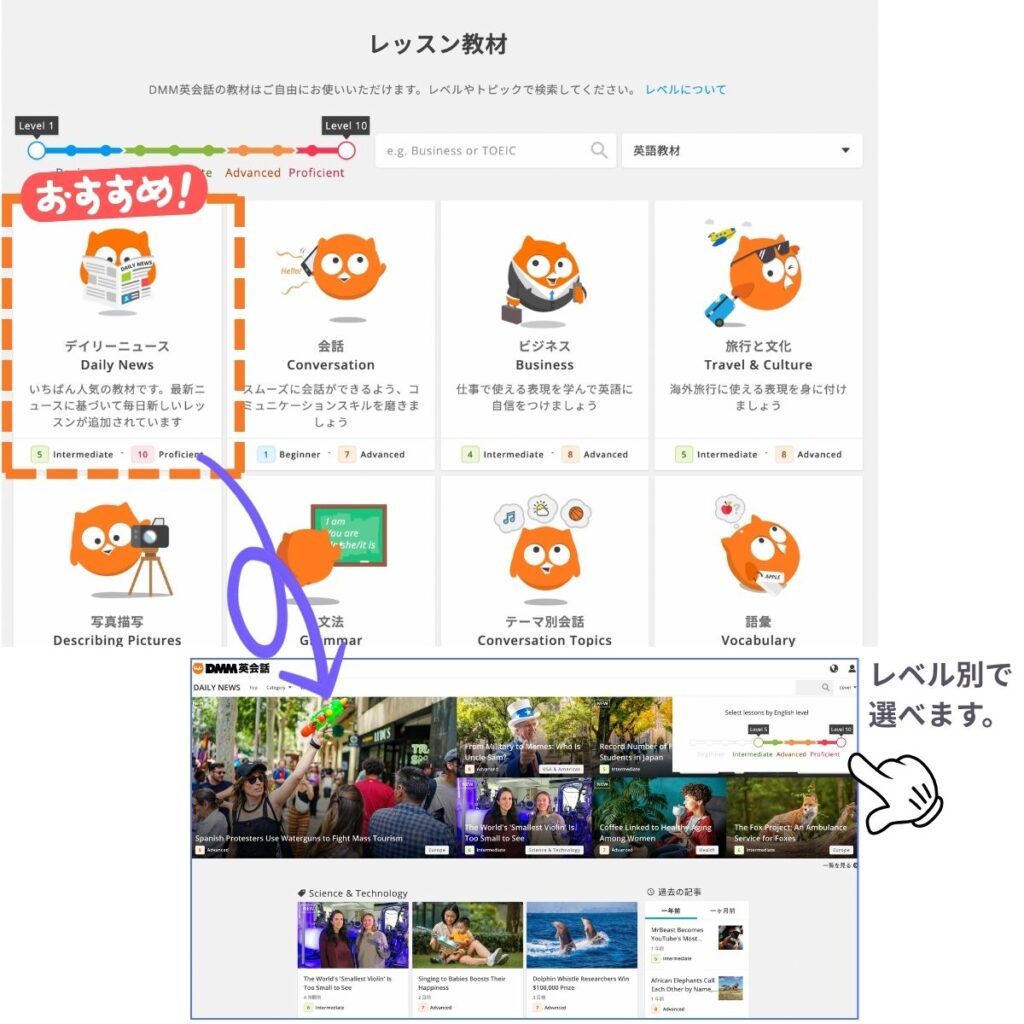Click the Science & Technology section heading
This screenshot has width=1024, height=1024.
coord(358,893)
